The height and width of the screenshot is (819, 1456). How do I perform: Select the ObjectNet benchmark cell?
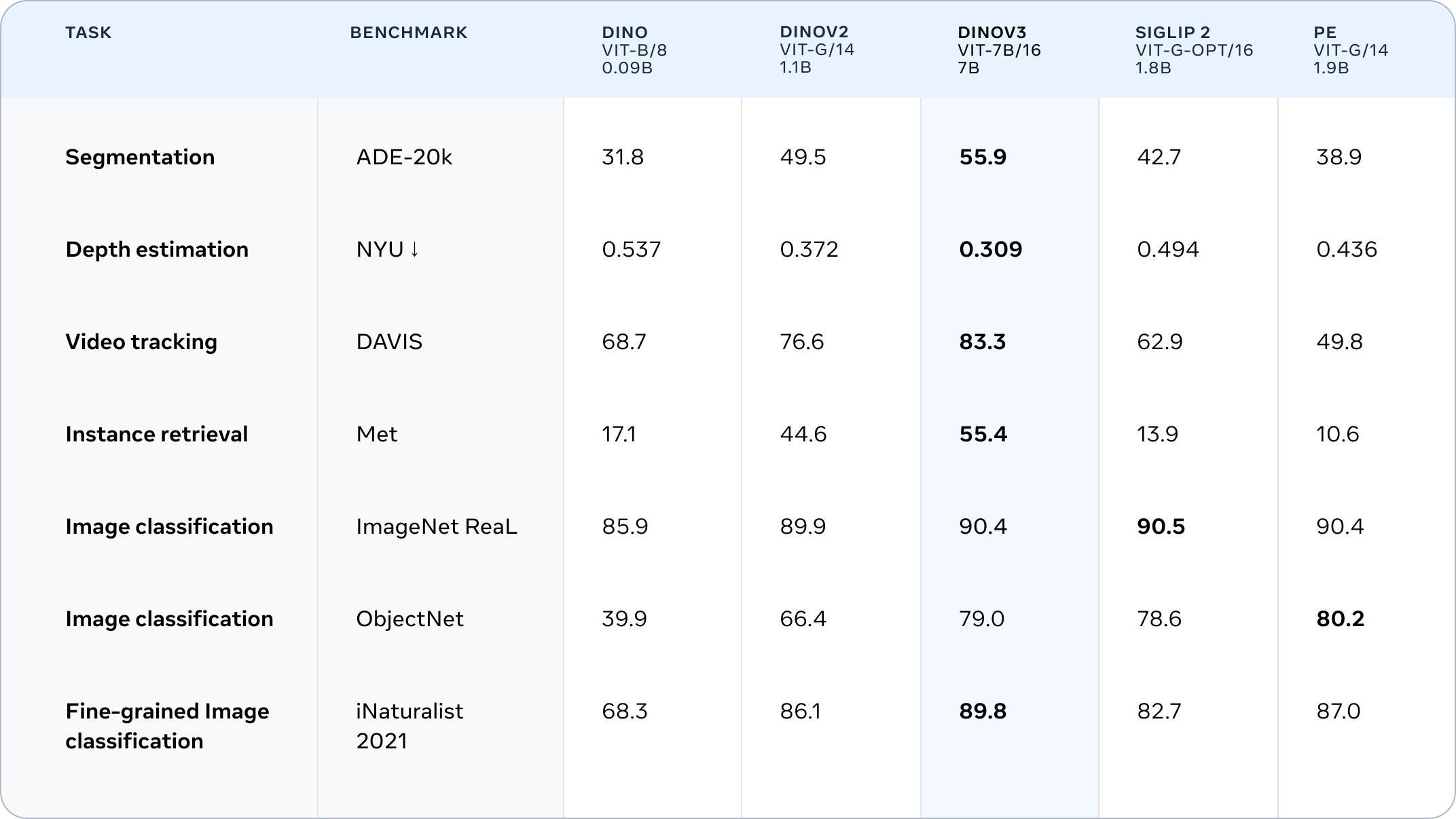tap(409, 619)
